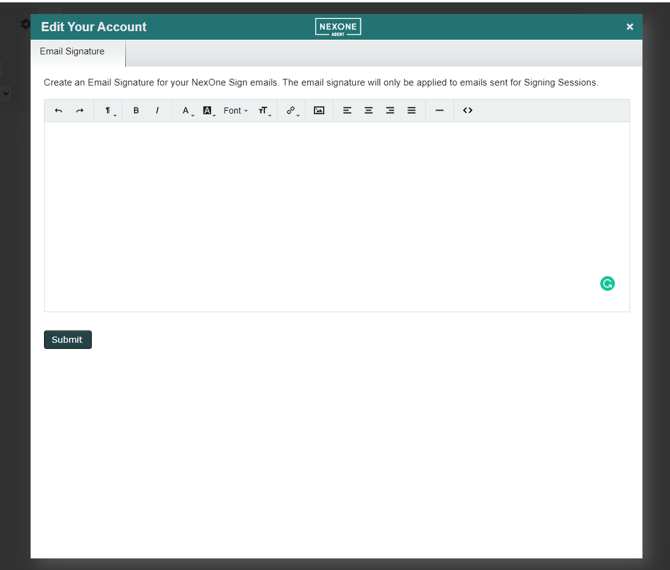
Task: Justify the signature text
Action: [x=411, y=111]
